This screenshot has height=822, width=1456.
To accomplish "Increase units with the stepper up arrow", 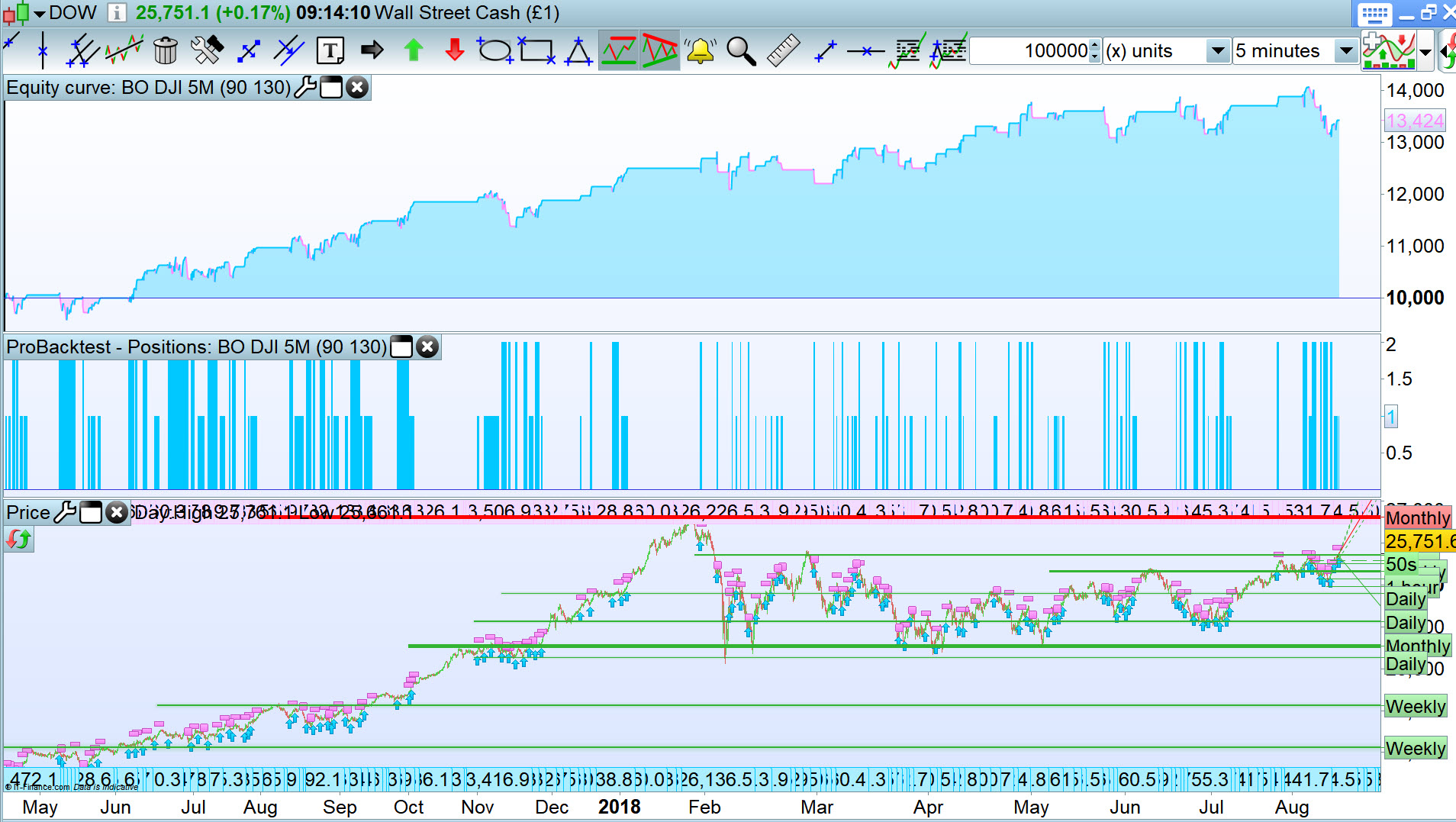I will (x=1095, y=44).
